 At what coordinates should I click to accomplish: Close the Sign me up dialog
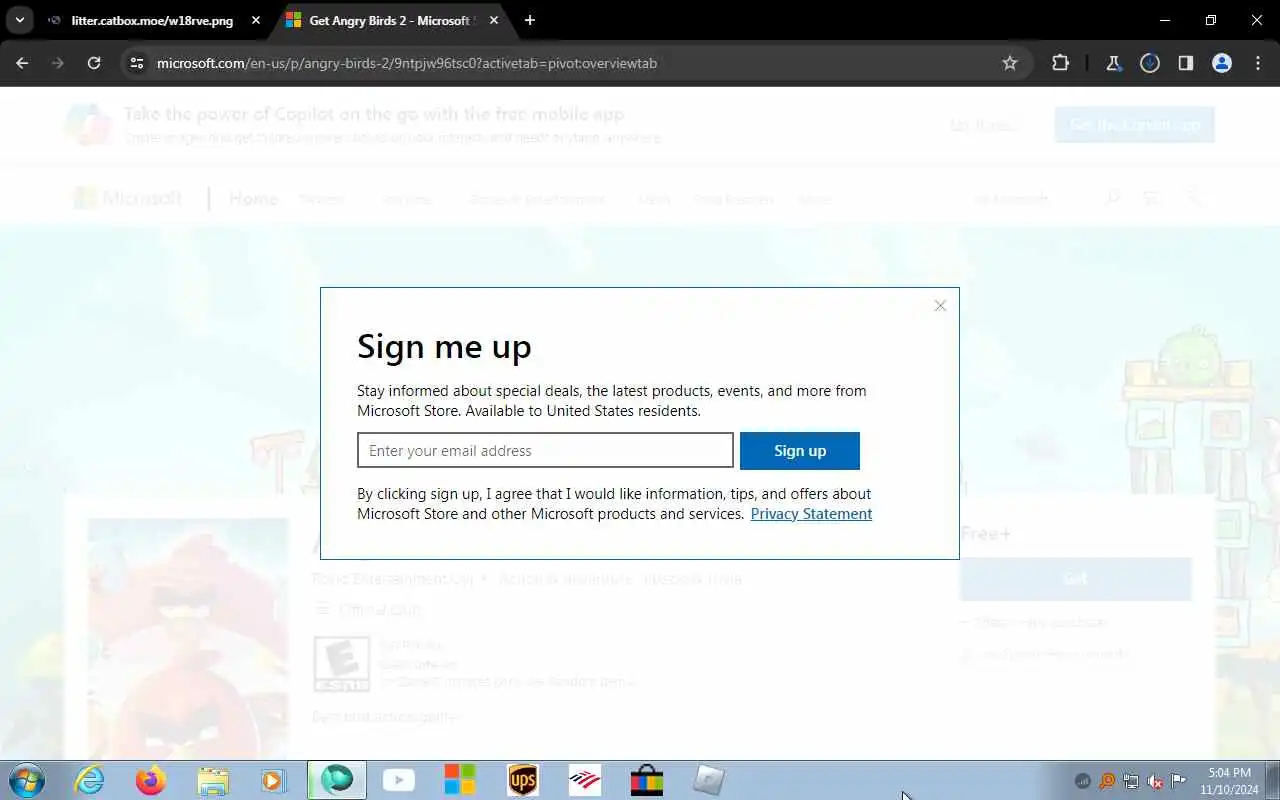coord(940,306)
